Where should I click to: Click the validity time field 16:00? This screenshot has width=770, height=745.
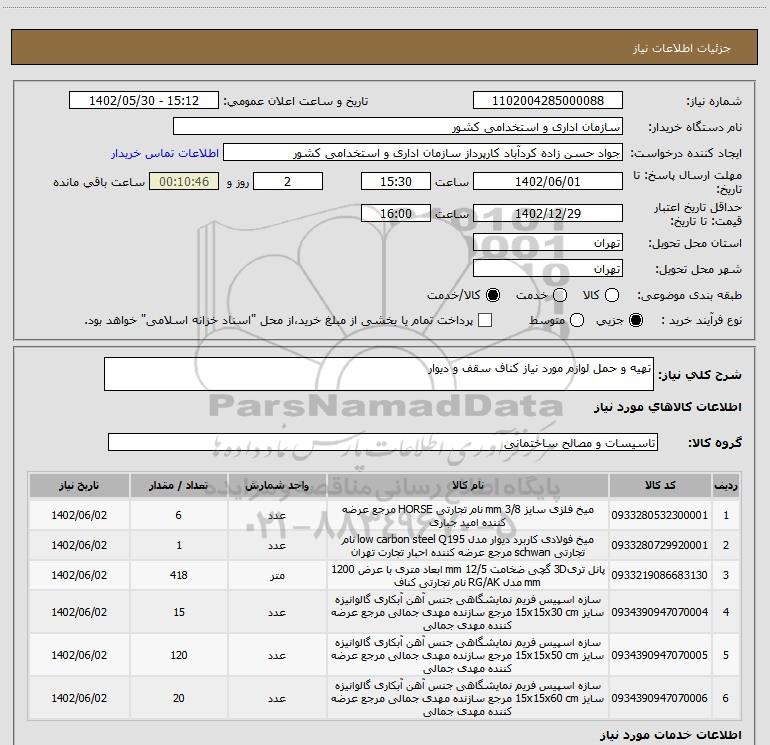(396, 213)
